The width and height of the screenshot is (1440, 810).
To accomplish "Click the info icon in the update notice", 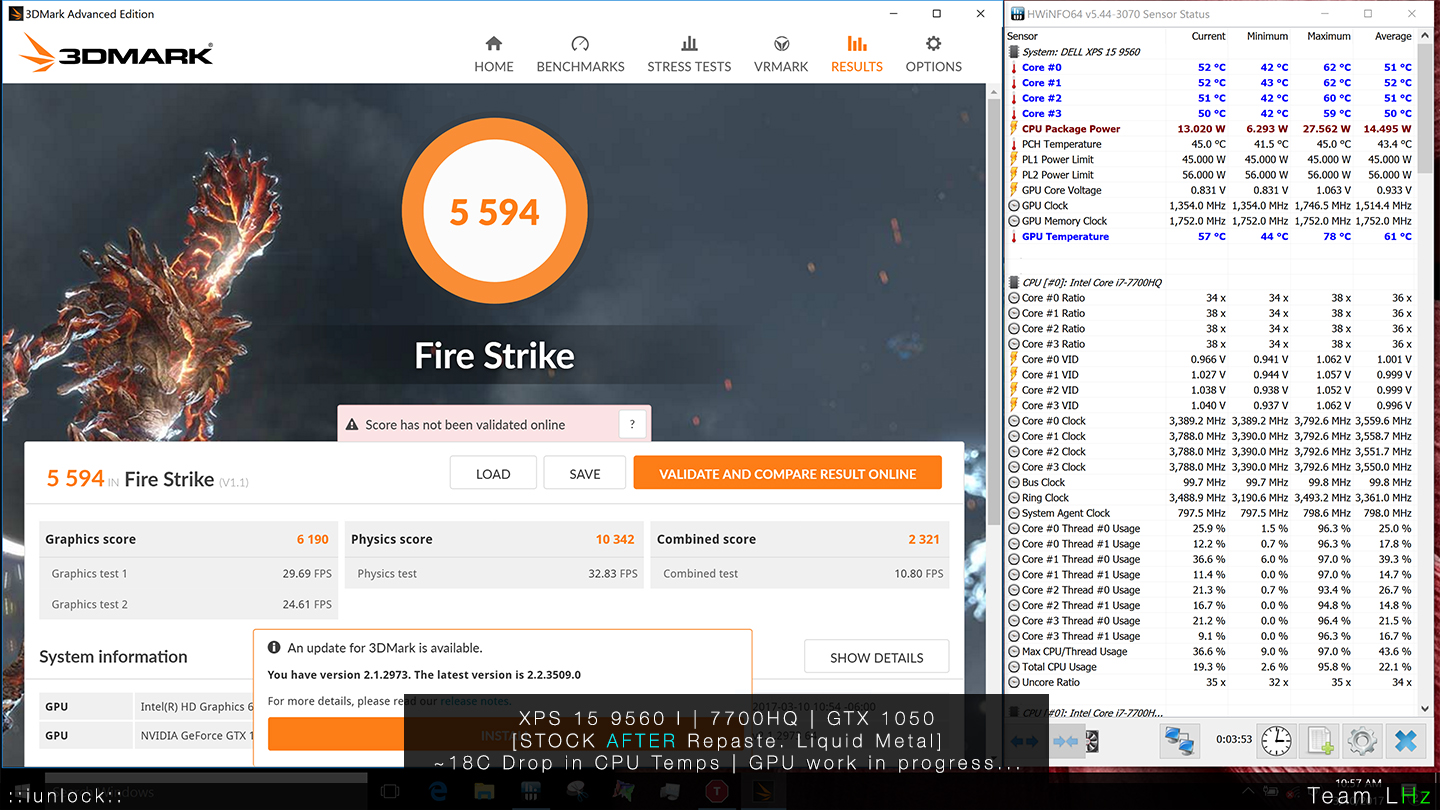I will pyautogui.click(x=274, y=648).
